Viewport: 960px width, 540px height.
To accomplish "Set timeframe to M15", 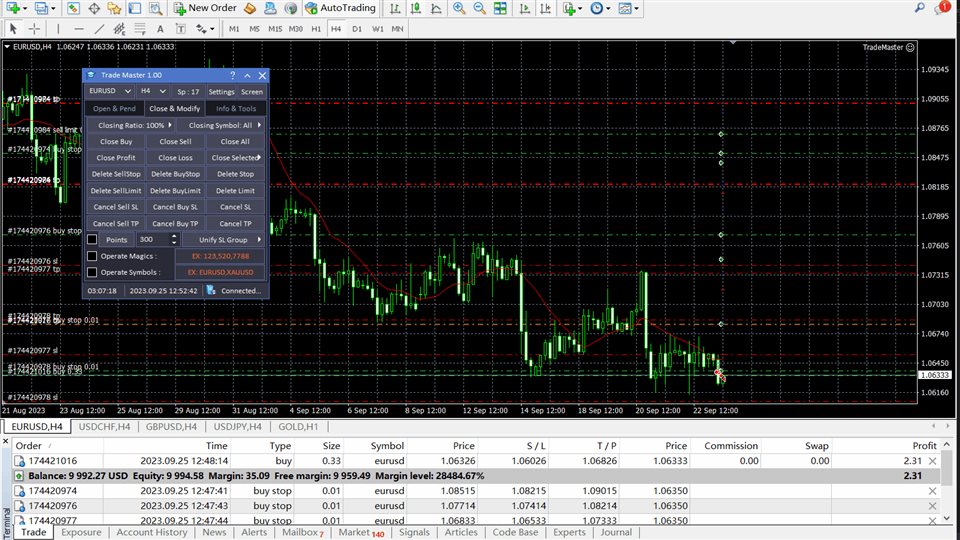I will coord(275,29).
